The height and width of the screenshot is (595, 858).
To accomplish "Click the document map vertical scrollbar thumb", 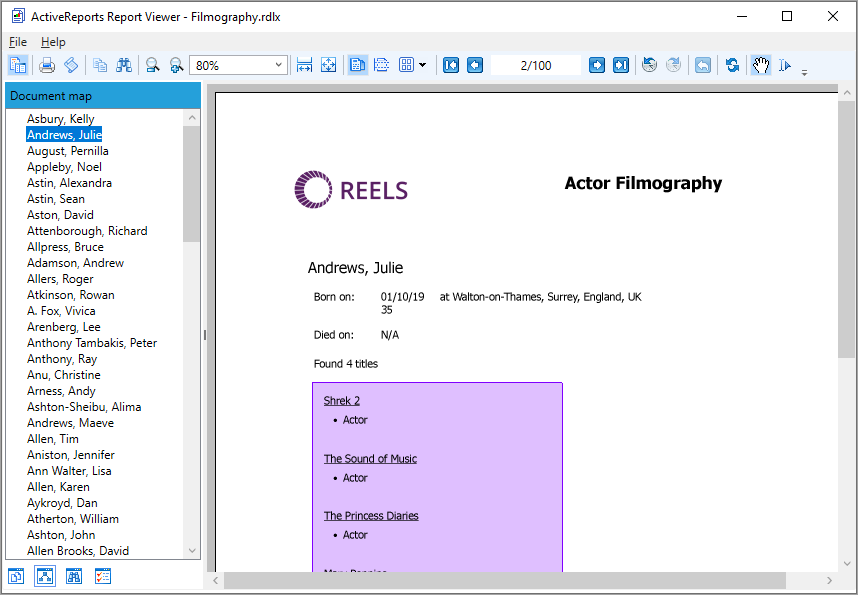I will [x=192, y=183].
